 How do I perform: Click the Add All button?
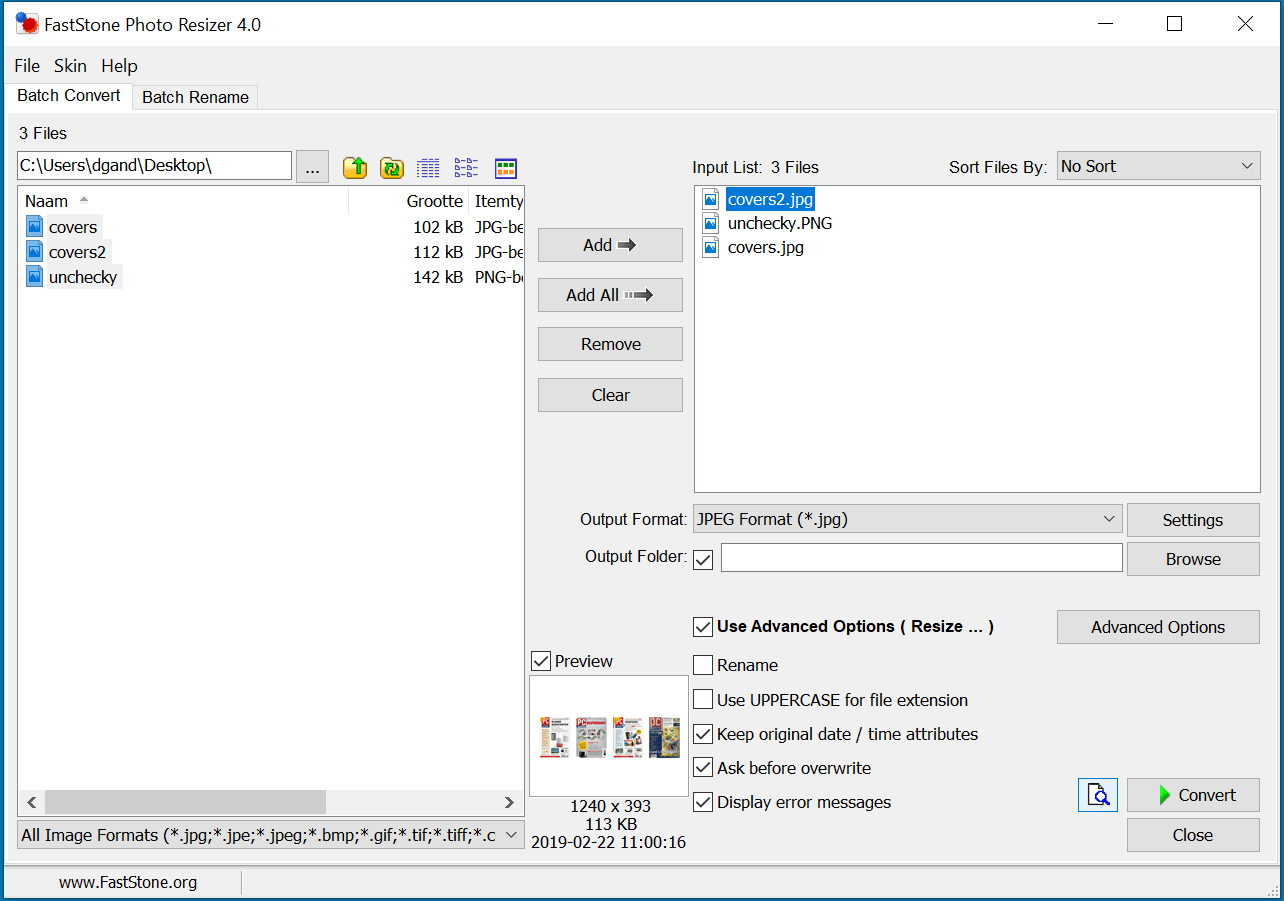pos(610,295)
